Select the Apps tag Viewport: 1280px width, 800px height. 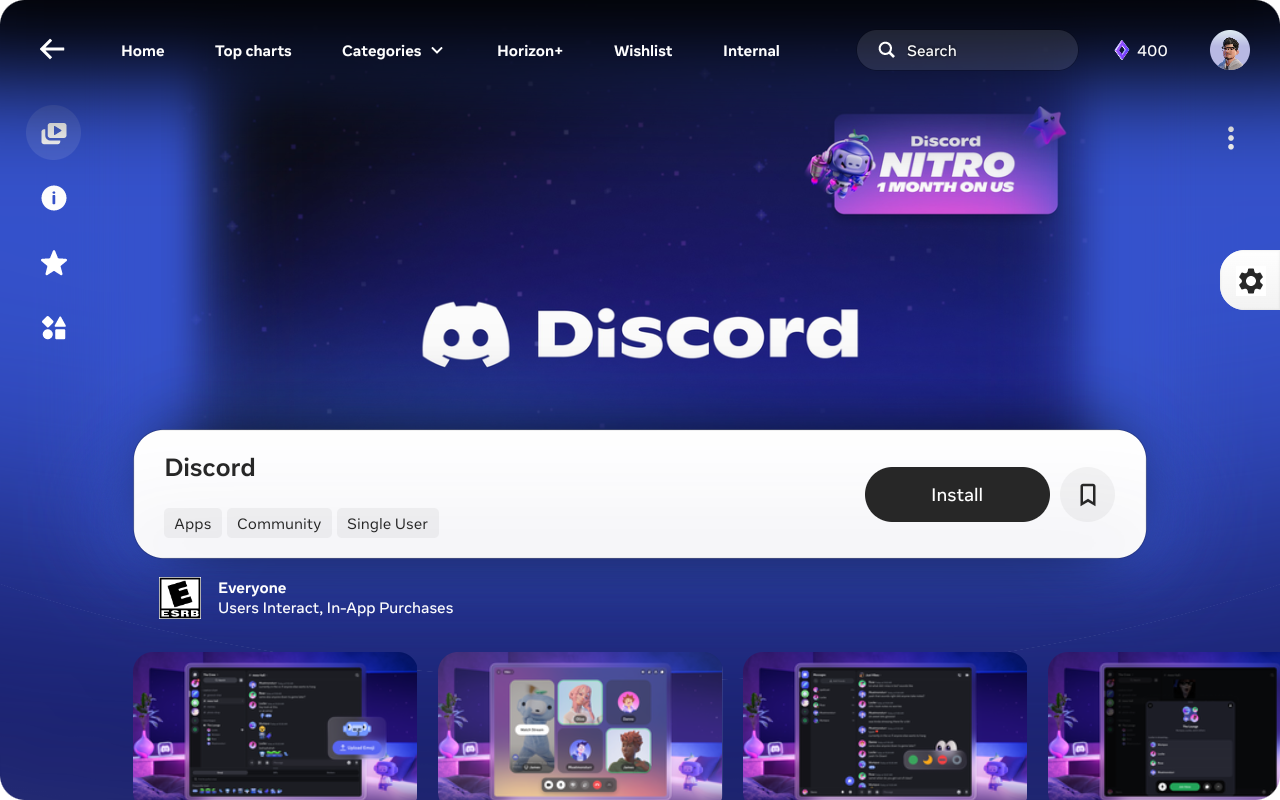193,524
